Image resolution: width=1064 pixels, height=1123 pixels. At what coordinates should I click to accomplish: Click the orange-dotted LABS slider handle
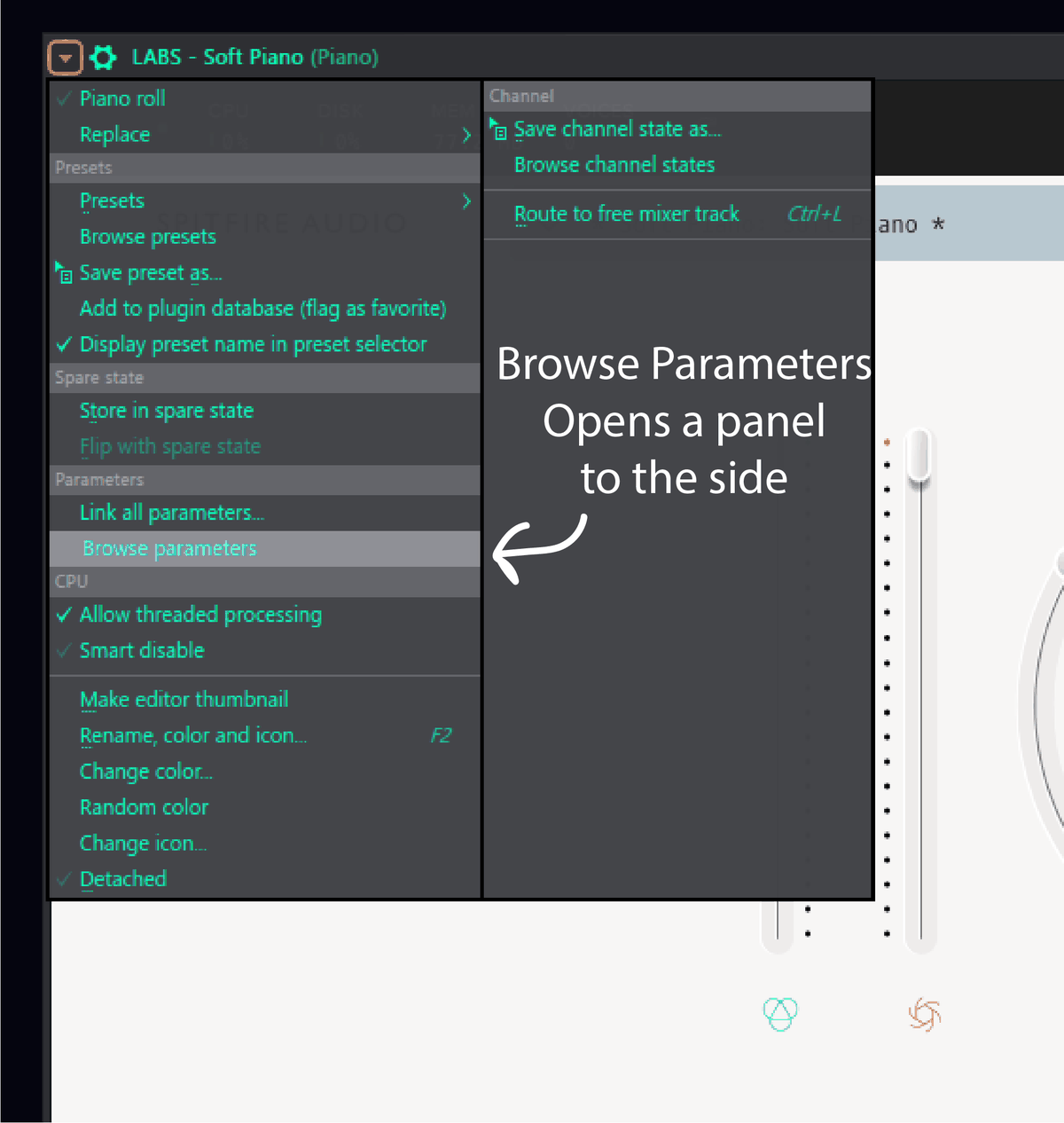920,455
